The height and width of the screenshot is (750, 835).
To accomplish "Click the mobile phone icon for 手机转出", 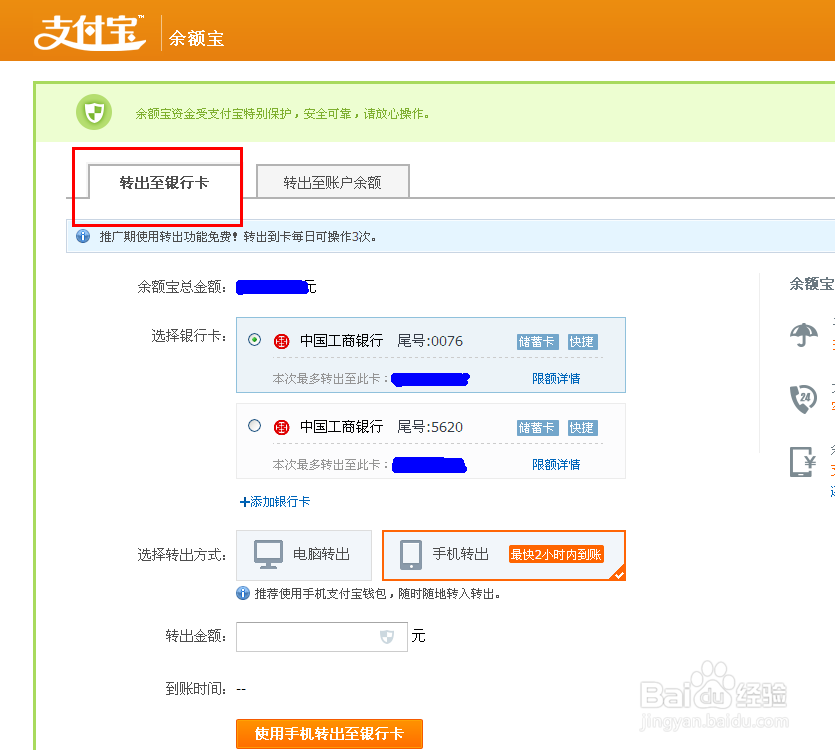I will point(411,555).
